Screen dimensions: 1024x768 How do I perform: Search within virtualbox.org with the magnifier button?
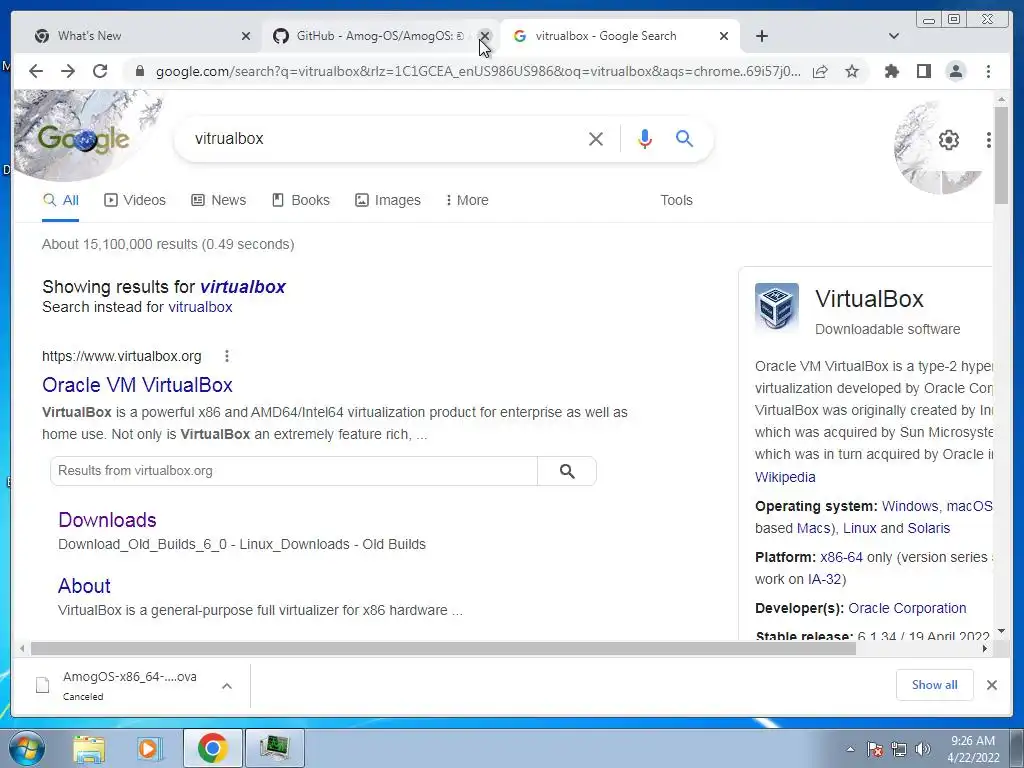coord(567,471)
